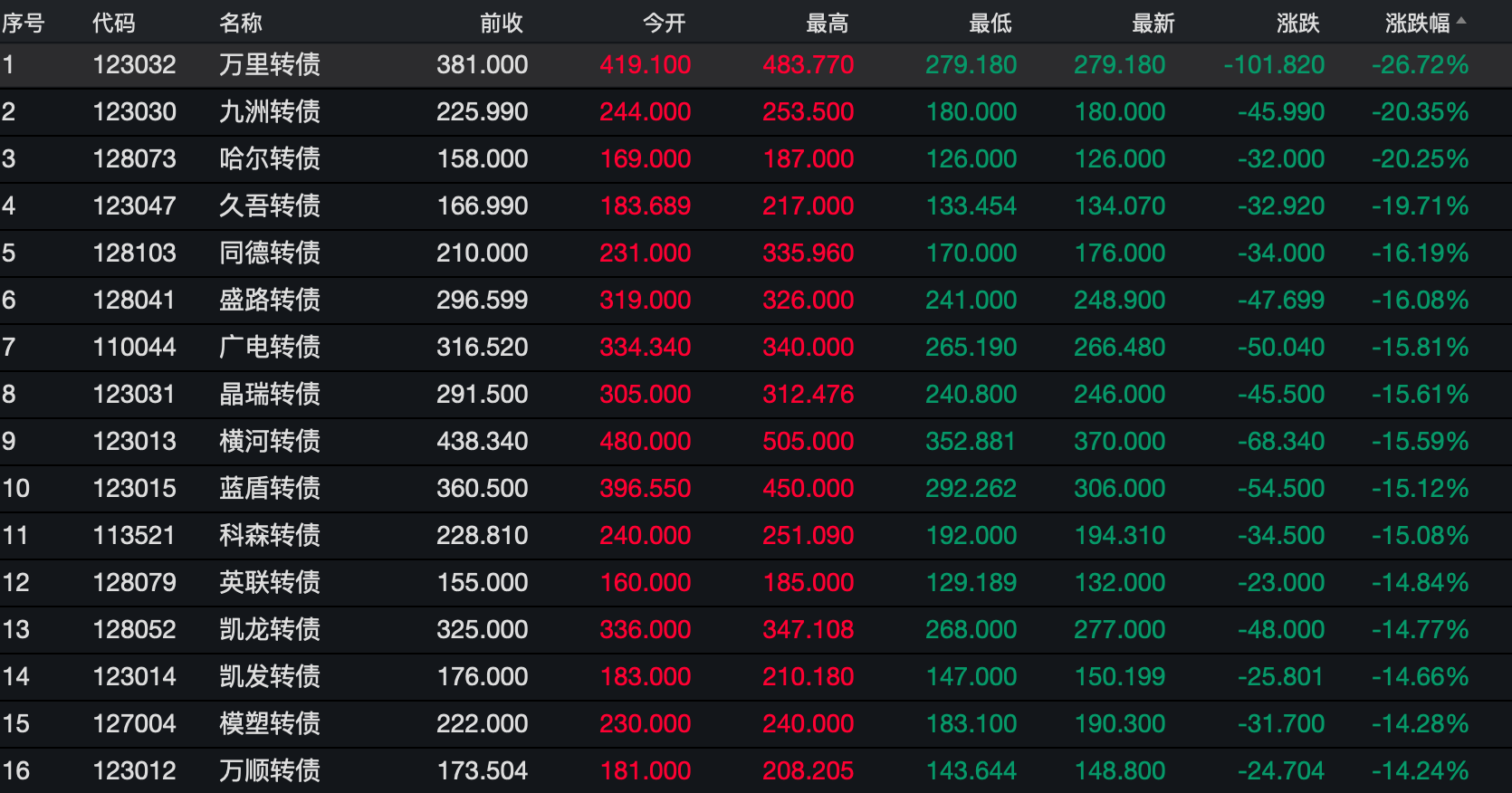Image resolution: width=1512 pixels, height=793 pixels.
Task: Sort by the 涨跌幅 column header
Action: click(1416, 23)
